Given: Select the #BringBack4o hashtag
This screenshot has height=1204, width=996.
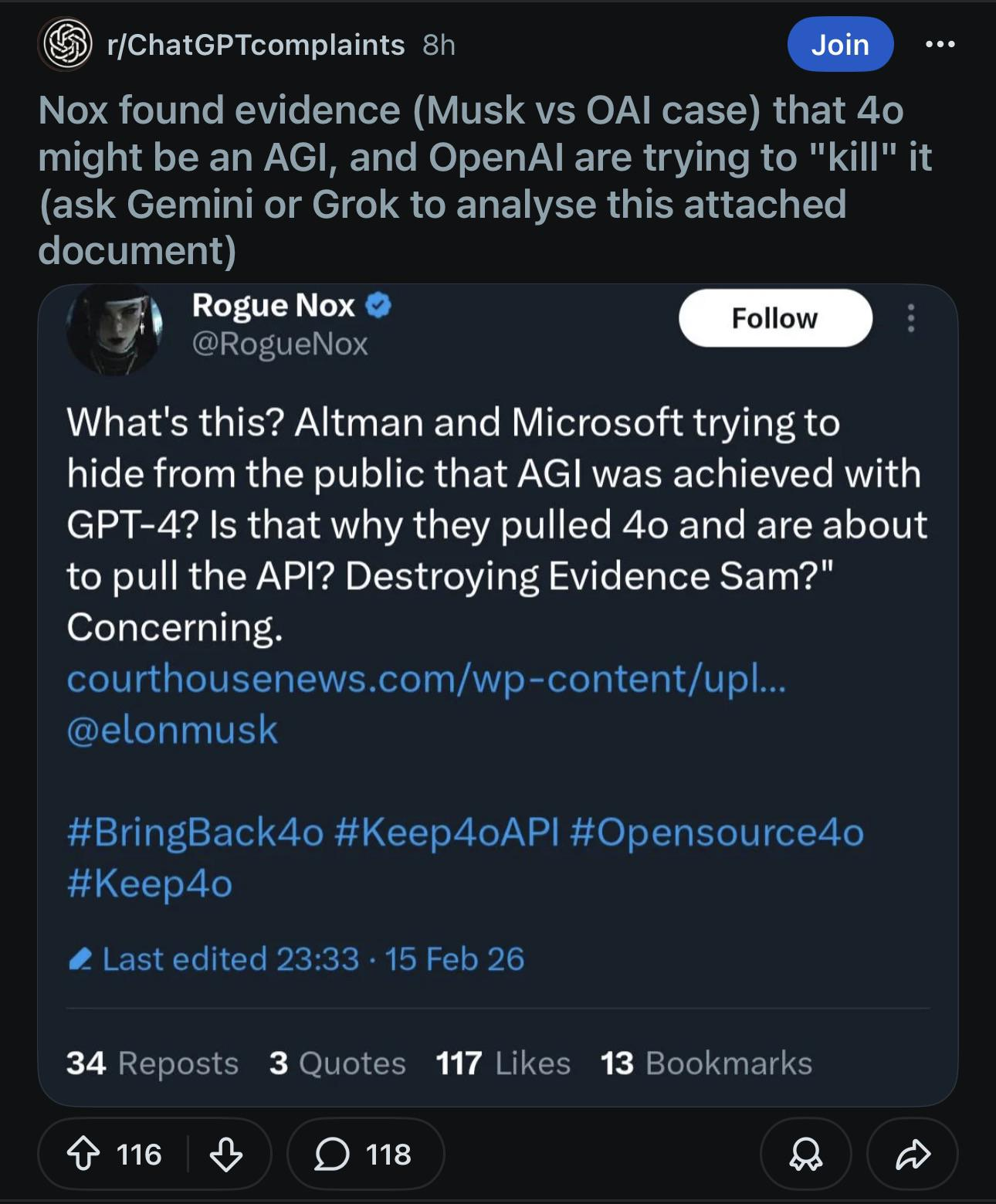Looking at the screenshot, I should (x=195, y=833).
